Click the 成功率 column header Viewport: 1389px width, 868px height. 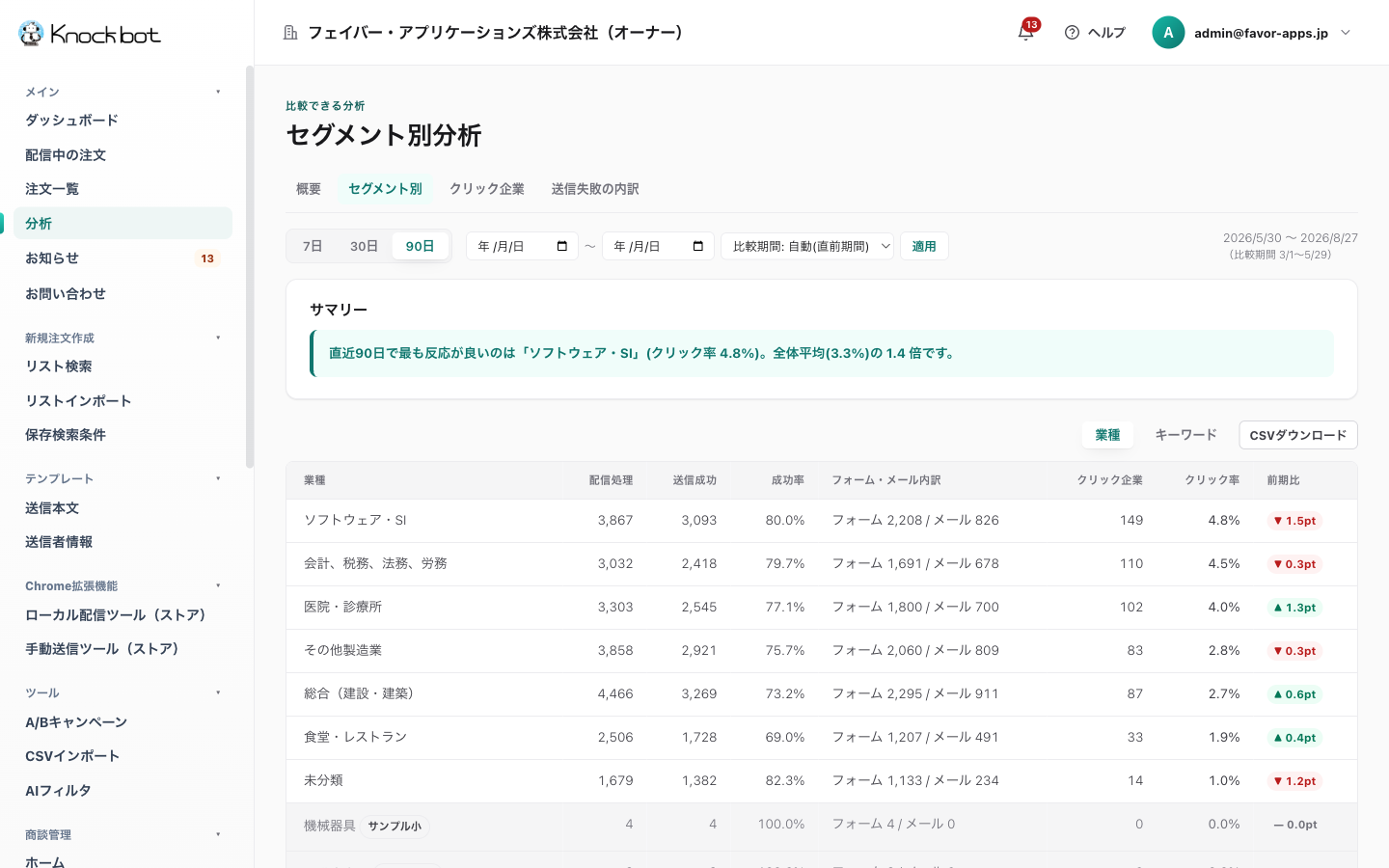pyautogui.click(x=788, y=480)
